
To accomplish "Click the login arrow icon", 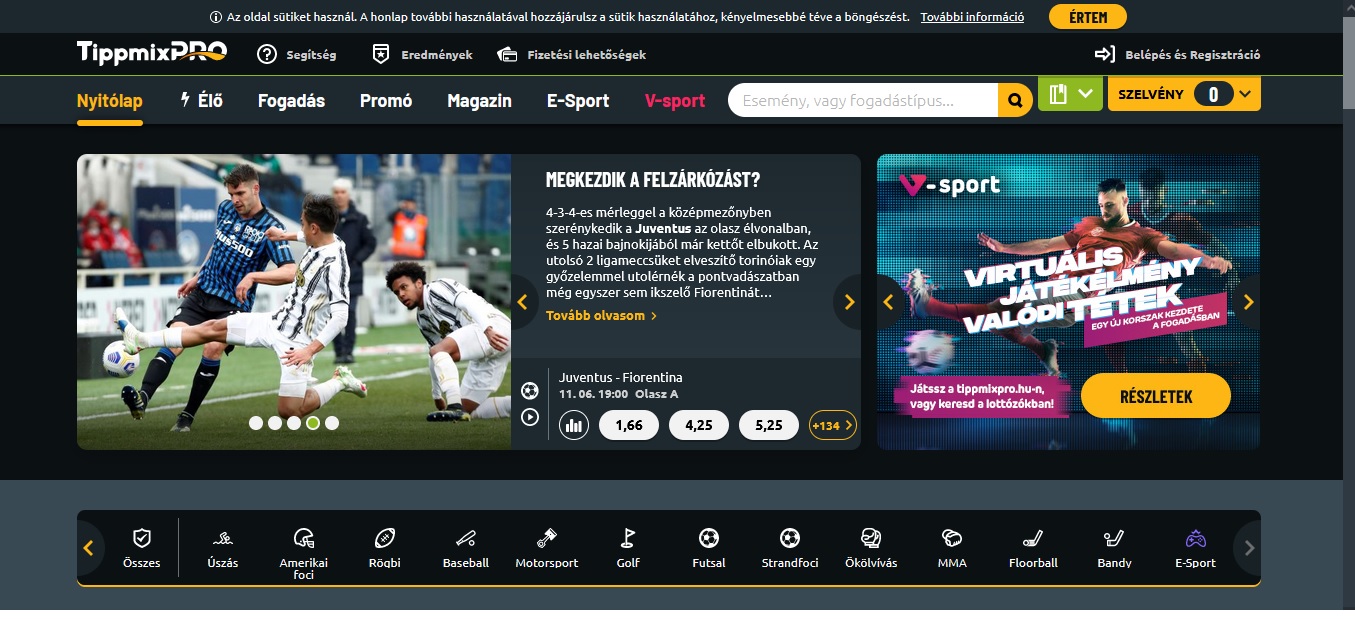I will click(1104, 54).
